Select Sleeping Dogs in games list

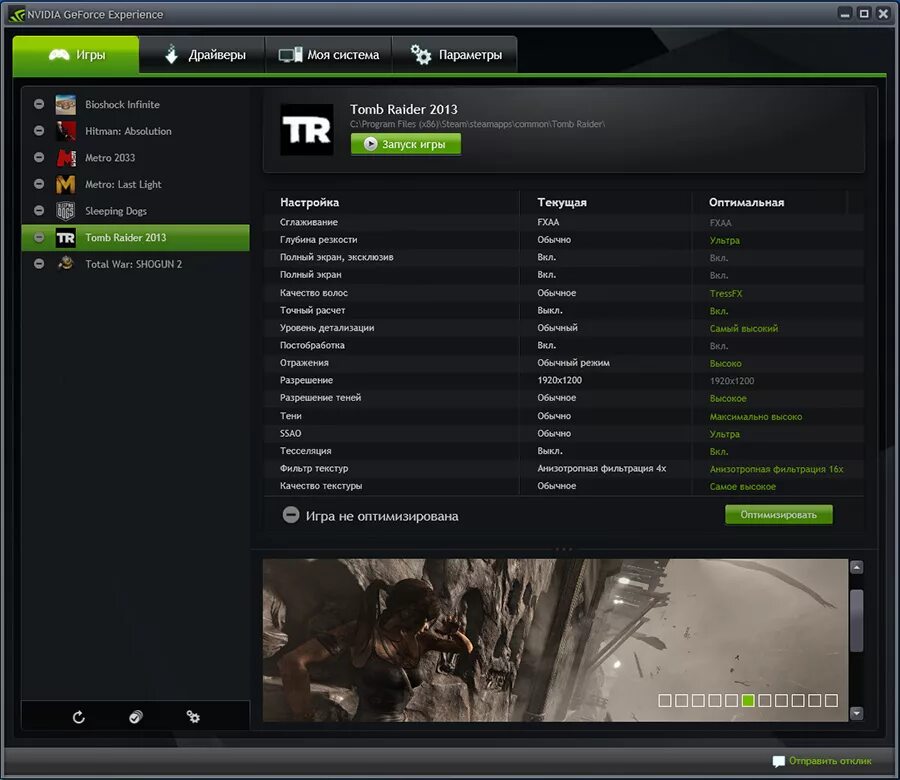(x=135, y=211)
